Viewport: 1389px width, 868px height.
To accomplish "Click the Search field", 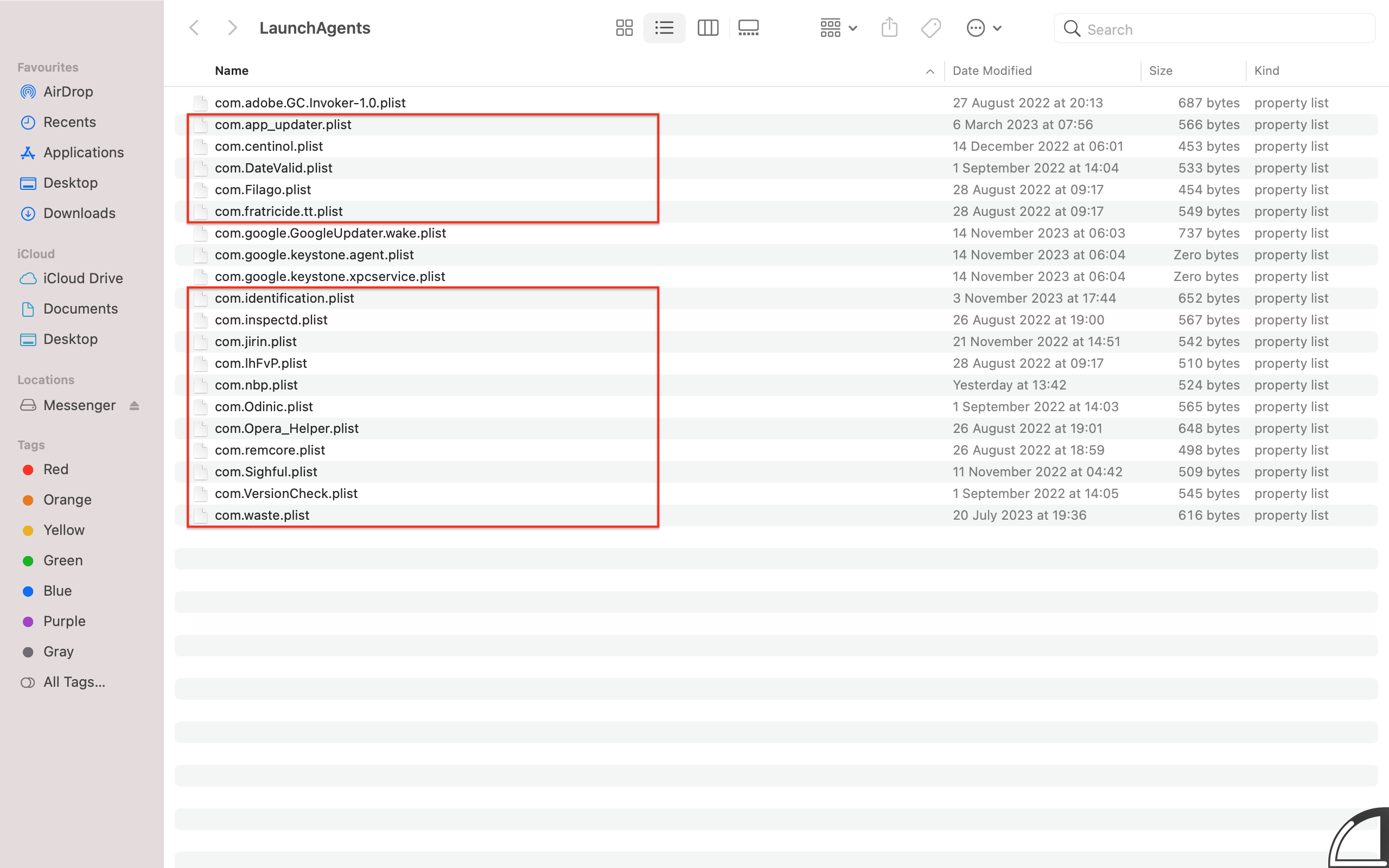I will 1222,29.
